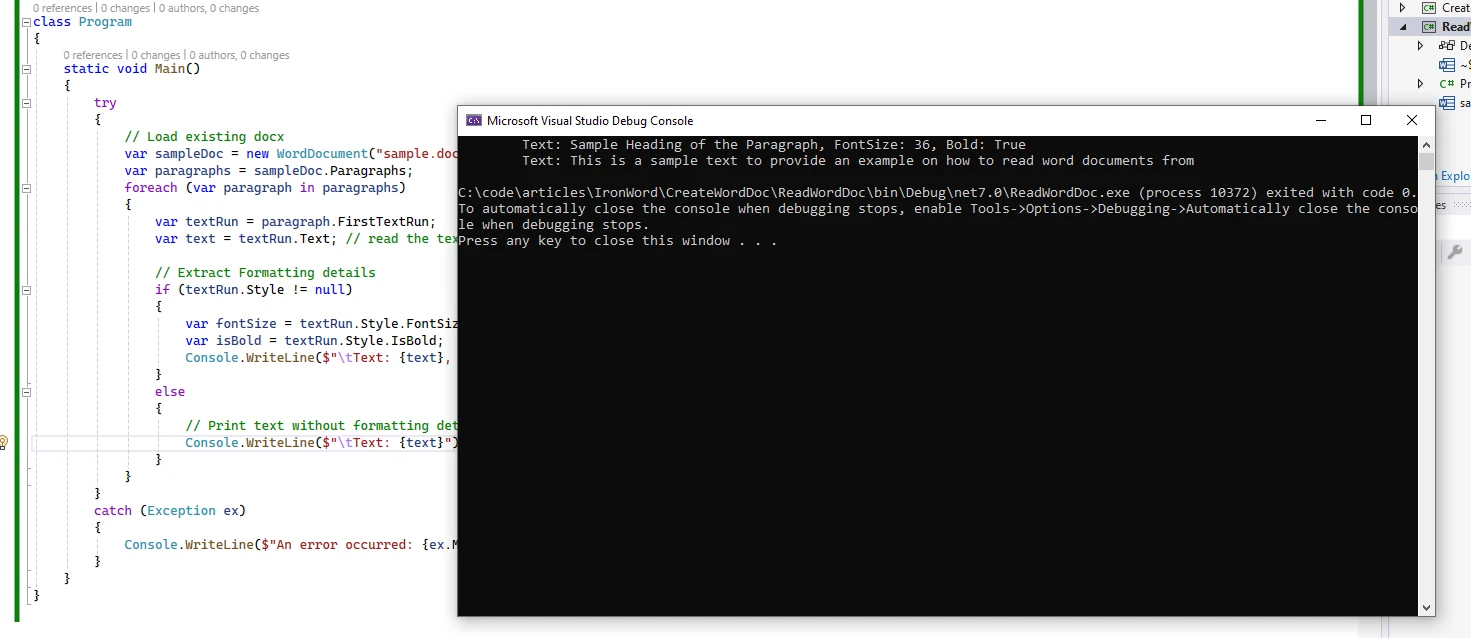This screenshot has width=1471, height=638.
Task: Click the temporary ~$ Word file icon
Action: 1447,65
